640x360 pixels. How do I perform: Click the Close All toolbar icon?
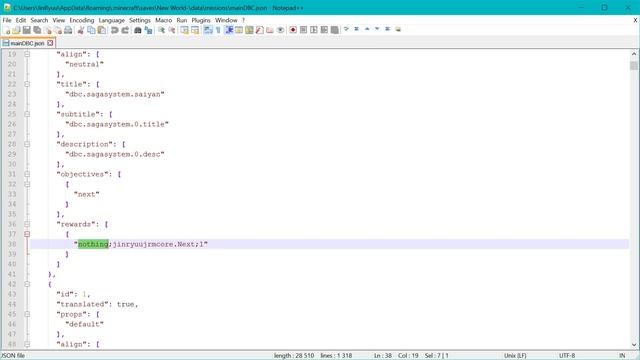pyautogui.click(x=58, y=30)
